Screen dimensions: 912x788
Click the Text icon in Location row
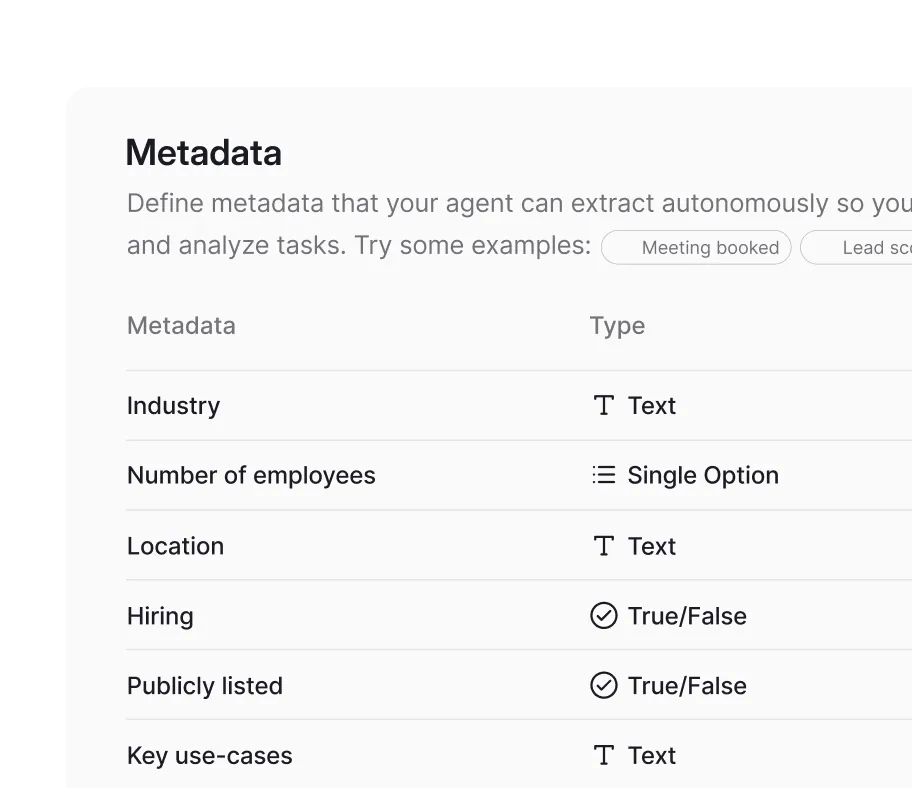click(x=603, y=546)
